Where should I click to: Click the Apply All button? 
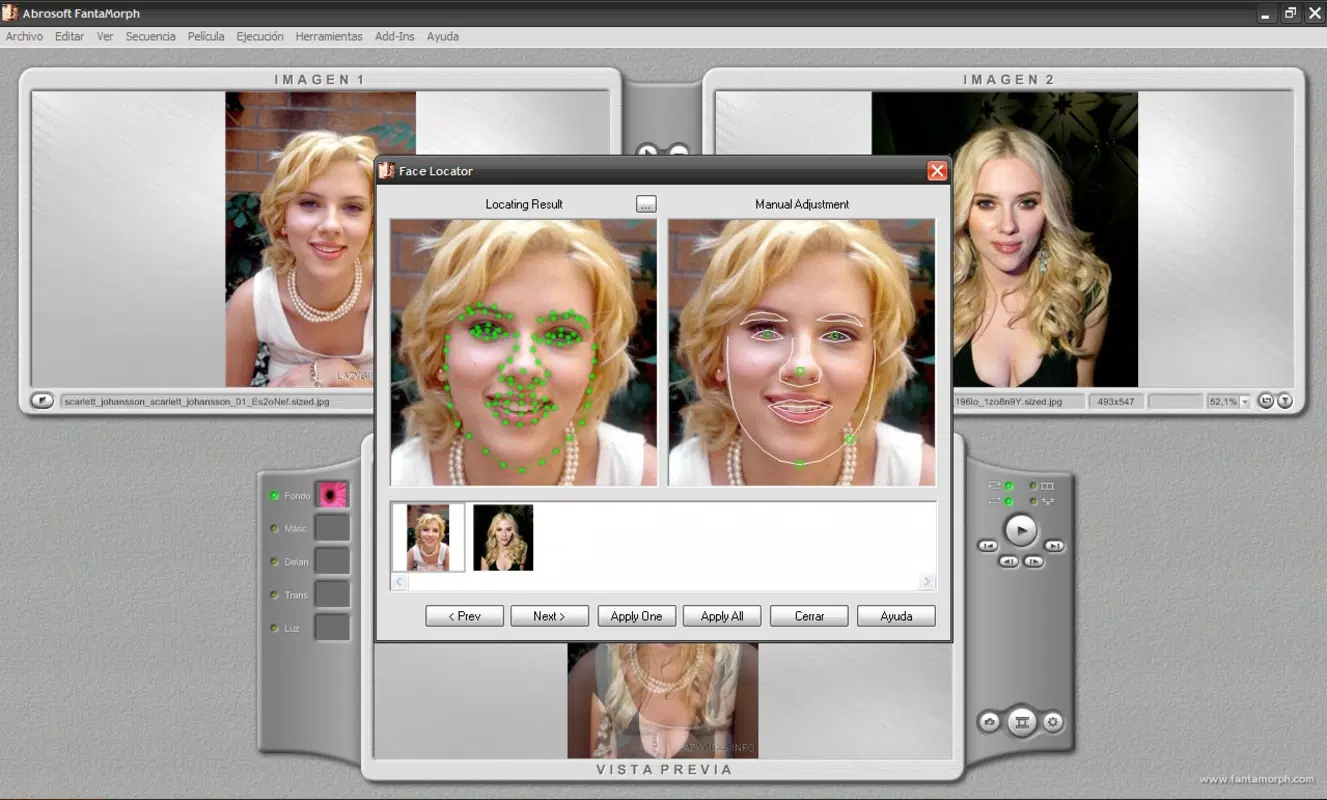tap(722, 616)
